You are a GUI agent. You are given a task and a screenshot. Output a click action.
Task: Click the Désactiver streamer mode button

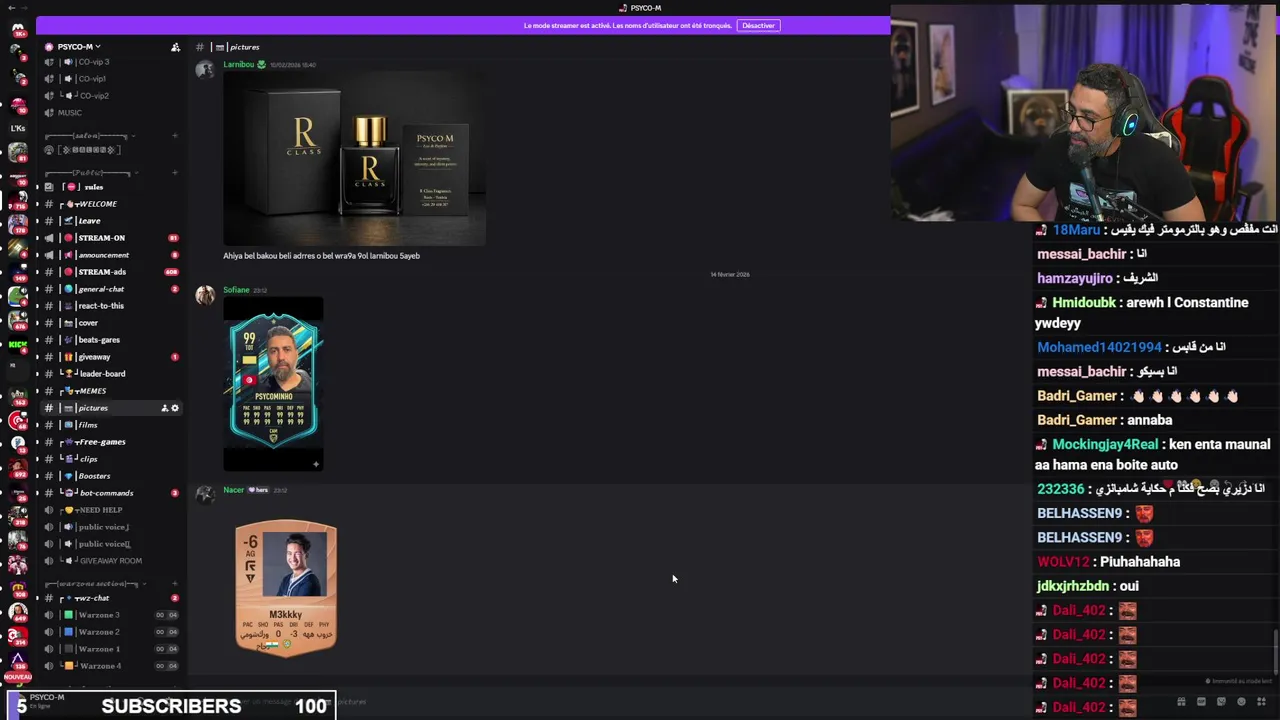(x=758, y=26)
